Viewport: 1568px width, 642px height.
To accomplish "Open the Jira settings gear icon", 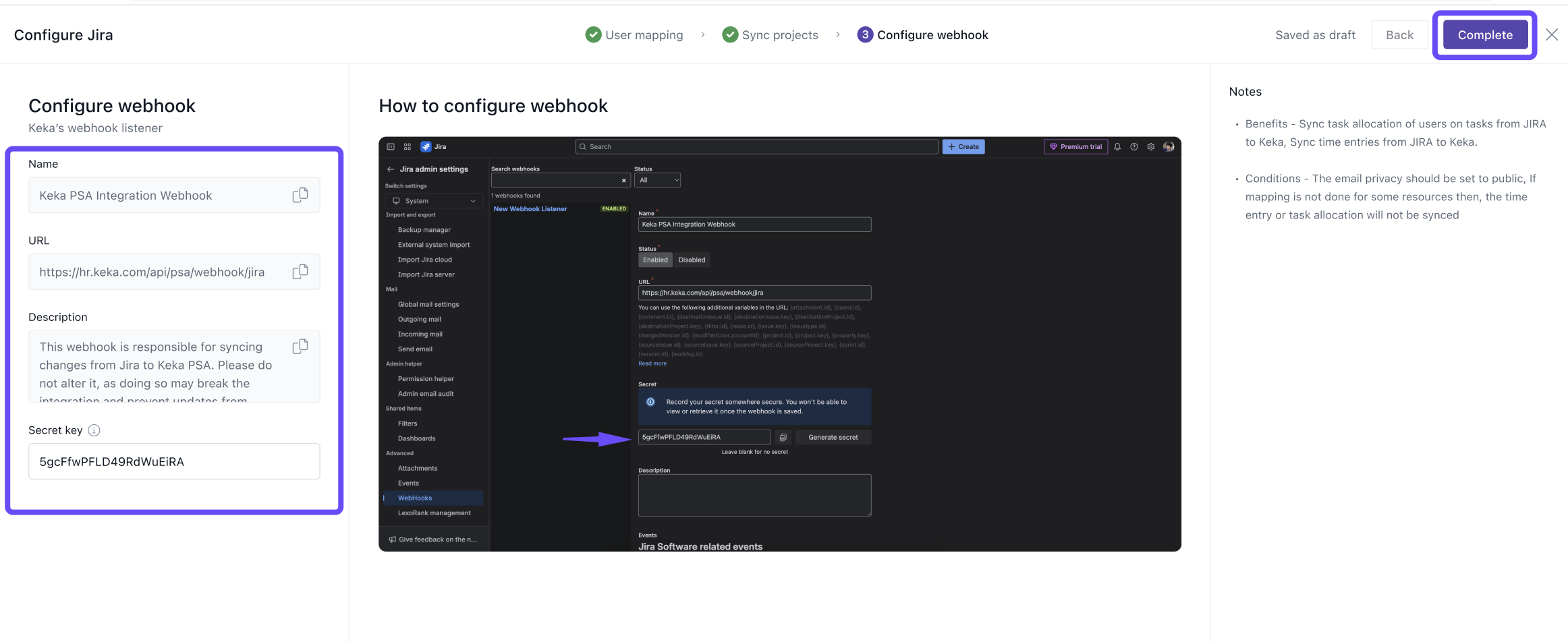I will coord(1151,147).
